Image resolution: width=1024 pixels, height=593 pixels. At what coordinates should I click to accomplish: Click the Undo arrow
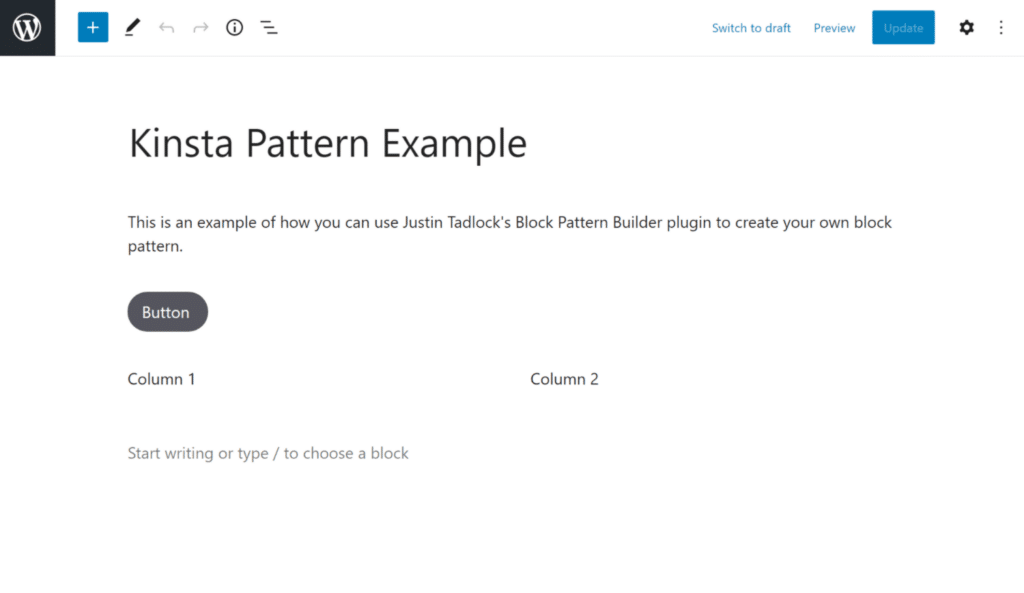click(x=166, y=27)
